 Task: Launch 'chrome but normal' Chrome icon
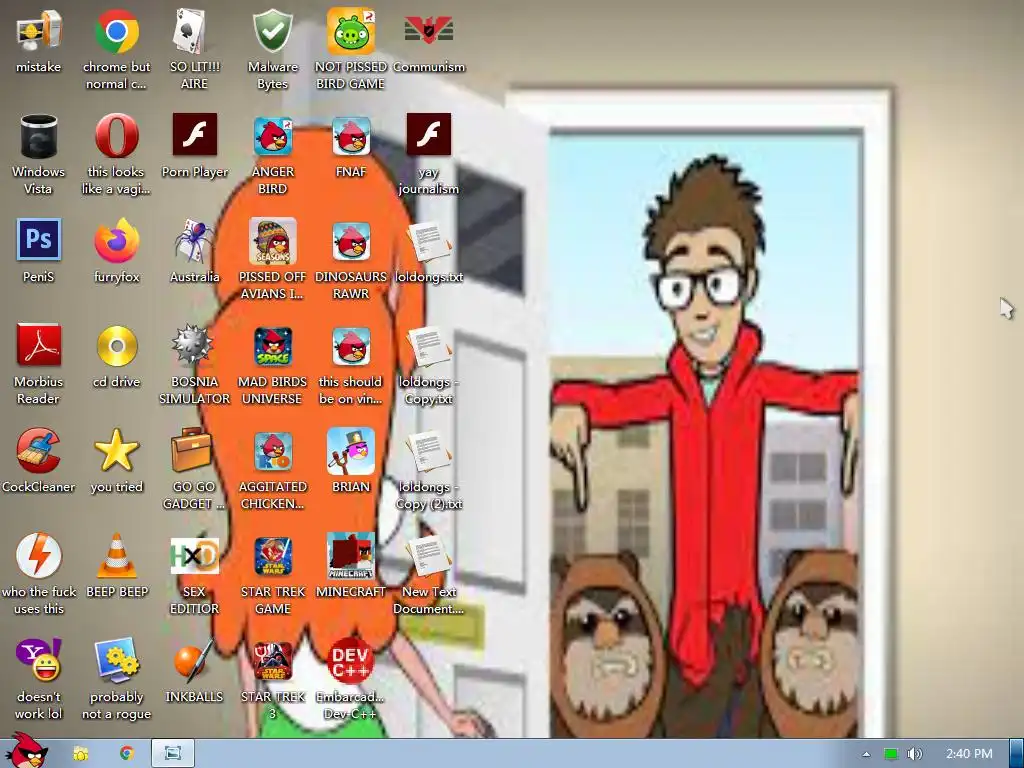[117, 31]
